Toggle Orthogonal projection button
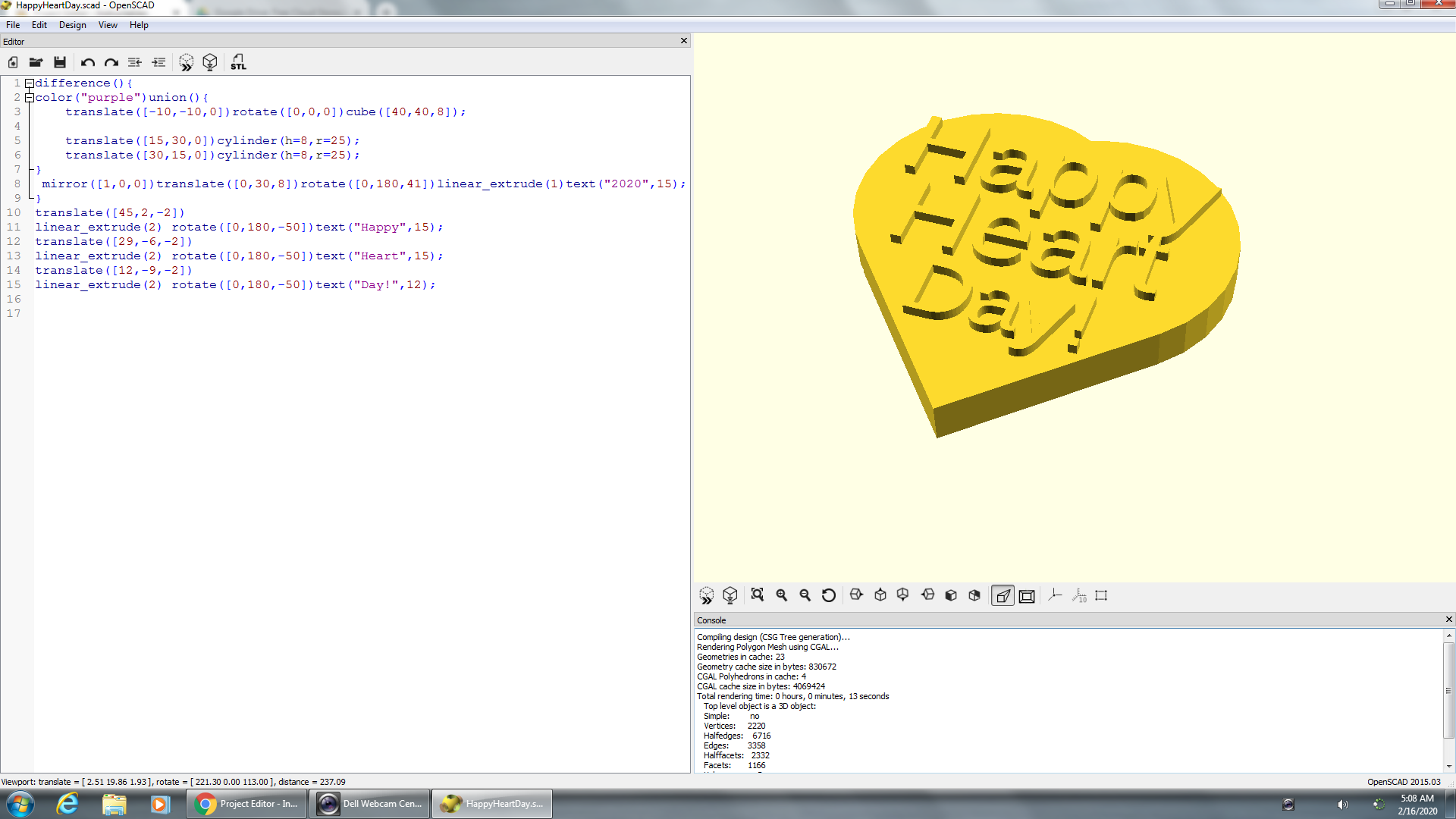This screenshot has height=819, width=1456. 1027,596
